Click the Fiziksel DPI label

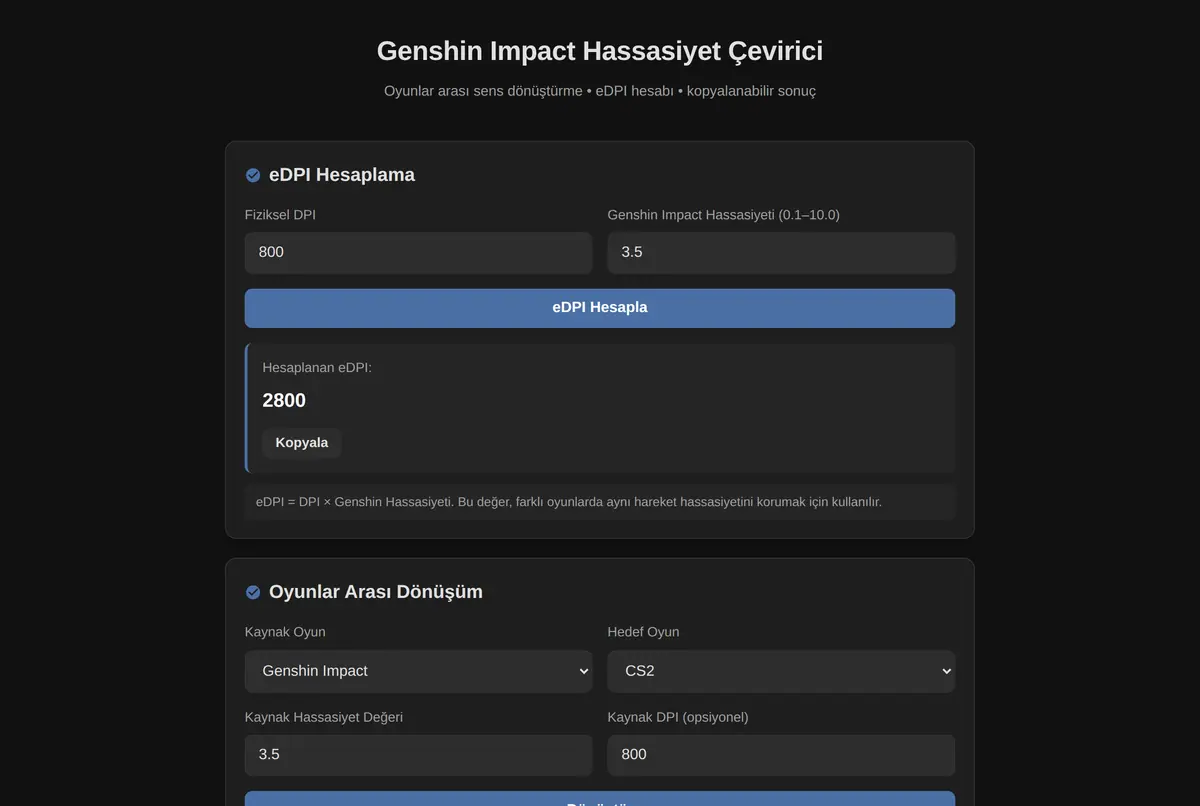[x=280, y=215]
